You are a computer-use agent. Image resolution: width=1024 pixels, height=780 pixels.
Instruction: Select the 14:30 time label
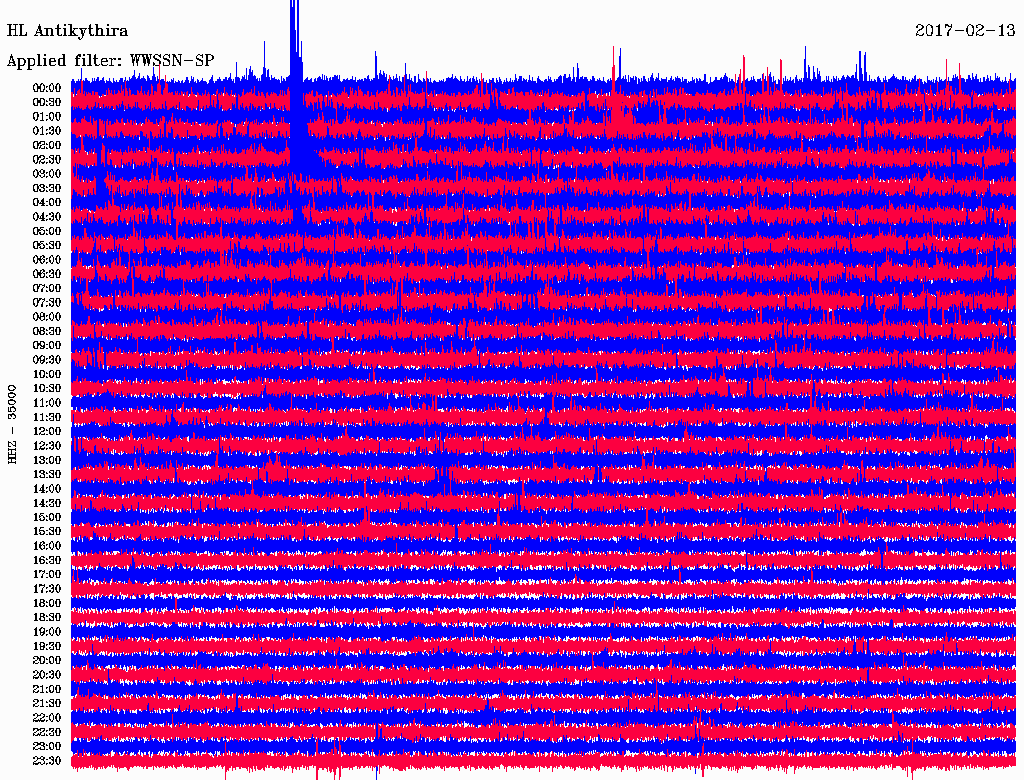pyautogui.click(x=47, y=503)
